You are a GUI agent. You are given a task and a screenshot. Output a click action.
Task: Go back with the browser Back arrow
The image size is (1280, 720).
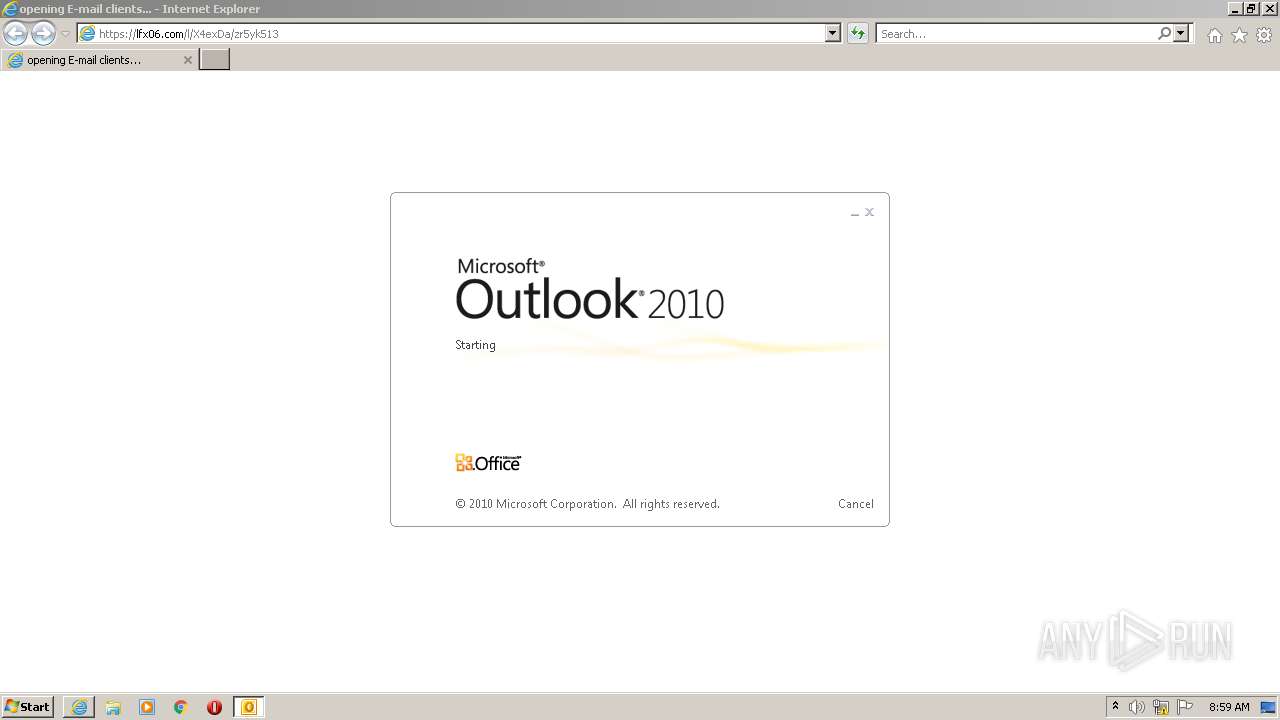coord(15,33)
